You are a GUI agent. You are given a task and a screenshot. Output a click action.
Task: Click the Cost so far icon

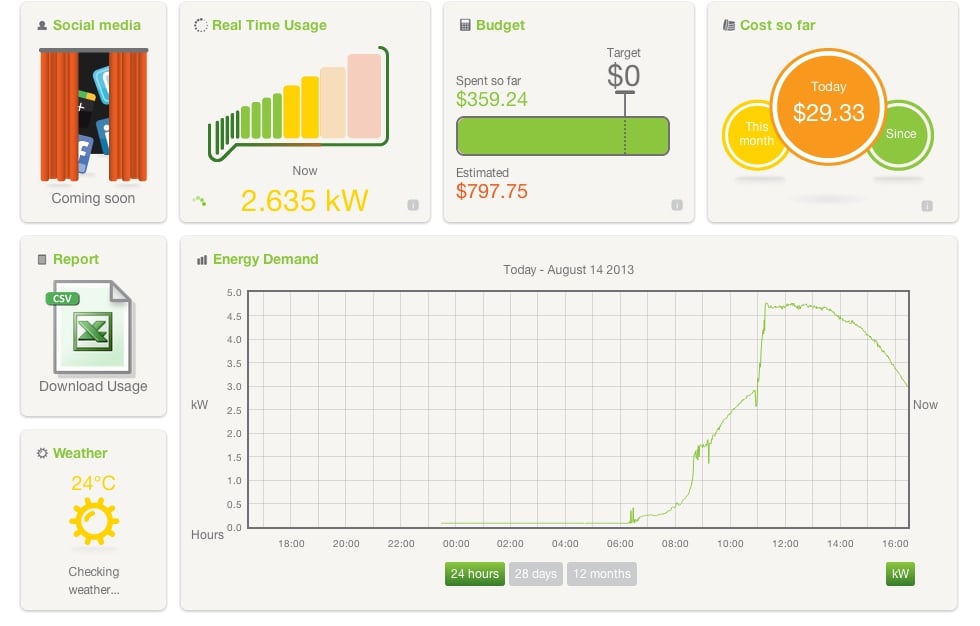pyautogui.click(x=729, y=25)
